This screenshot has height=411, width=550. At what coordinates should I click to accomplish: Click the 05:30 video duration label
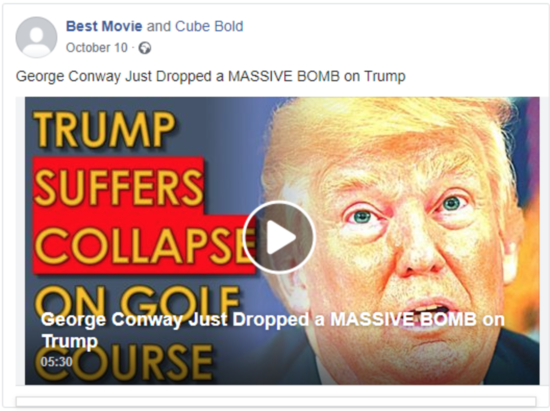(56, 361)
